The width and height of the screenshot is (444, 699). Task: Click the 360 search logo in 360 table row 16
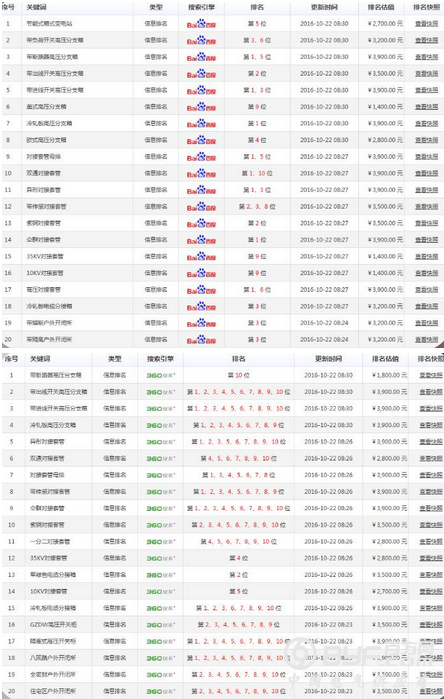(x=160, y=625)
